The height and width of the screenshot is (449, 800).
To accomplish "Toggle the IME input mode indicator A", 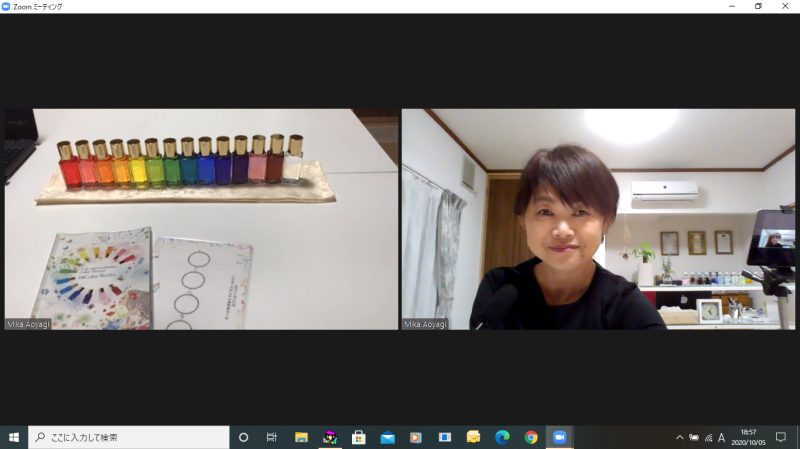I will point(721,437).
